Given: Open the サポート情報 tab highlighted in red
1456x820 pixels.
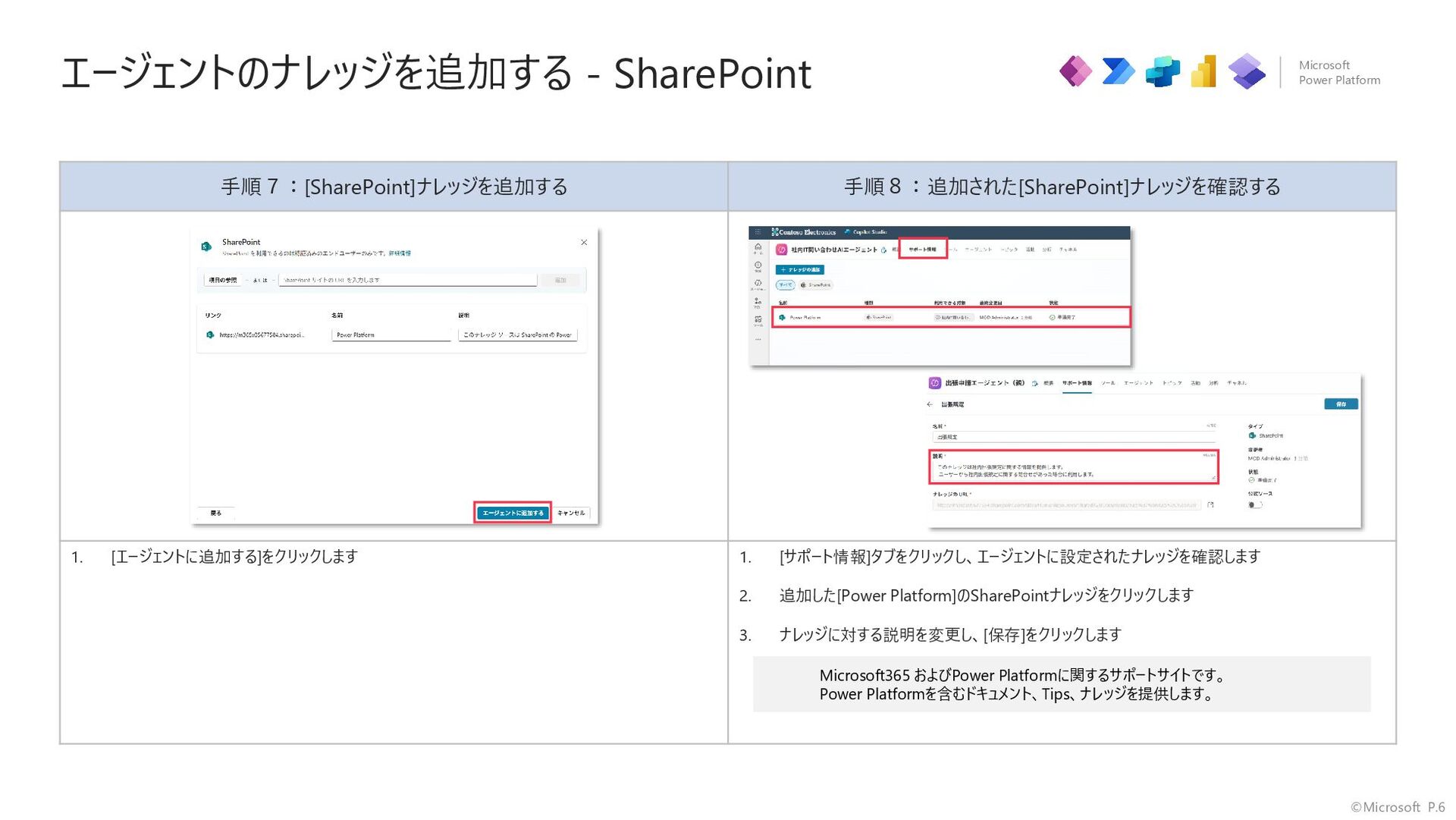Looking at the screenshot, I should (922, 249).
